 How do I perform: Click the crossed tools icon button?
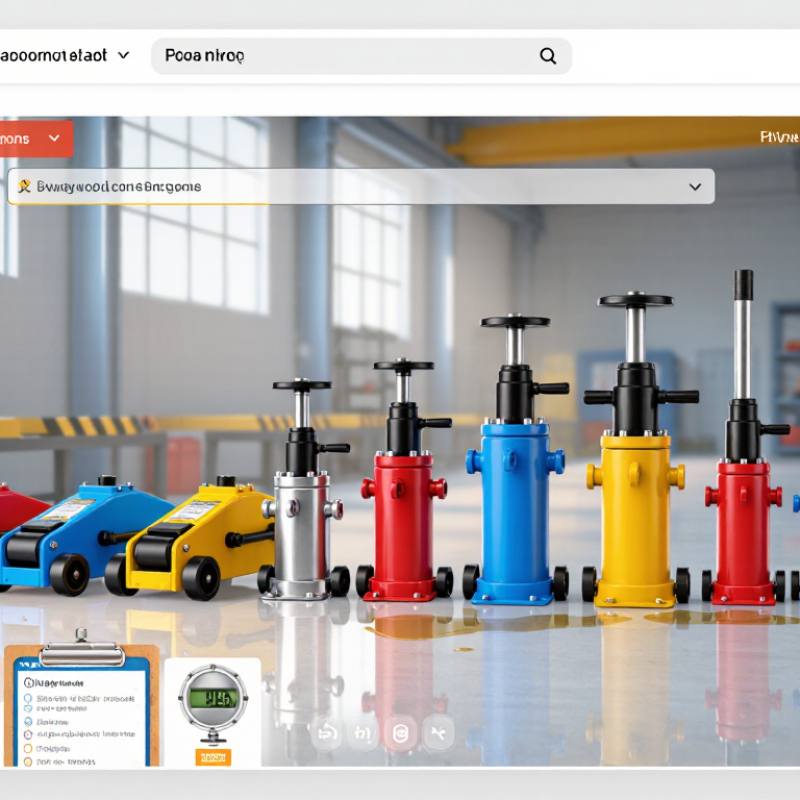coord(438,734)
